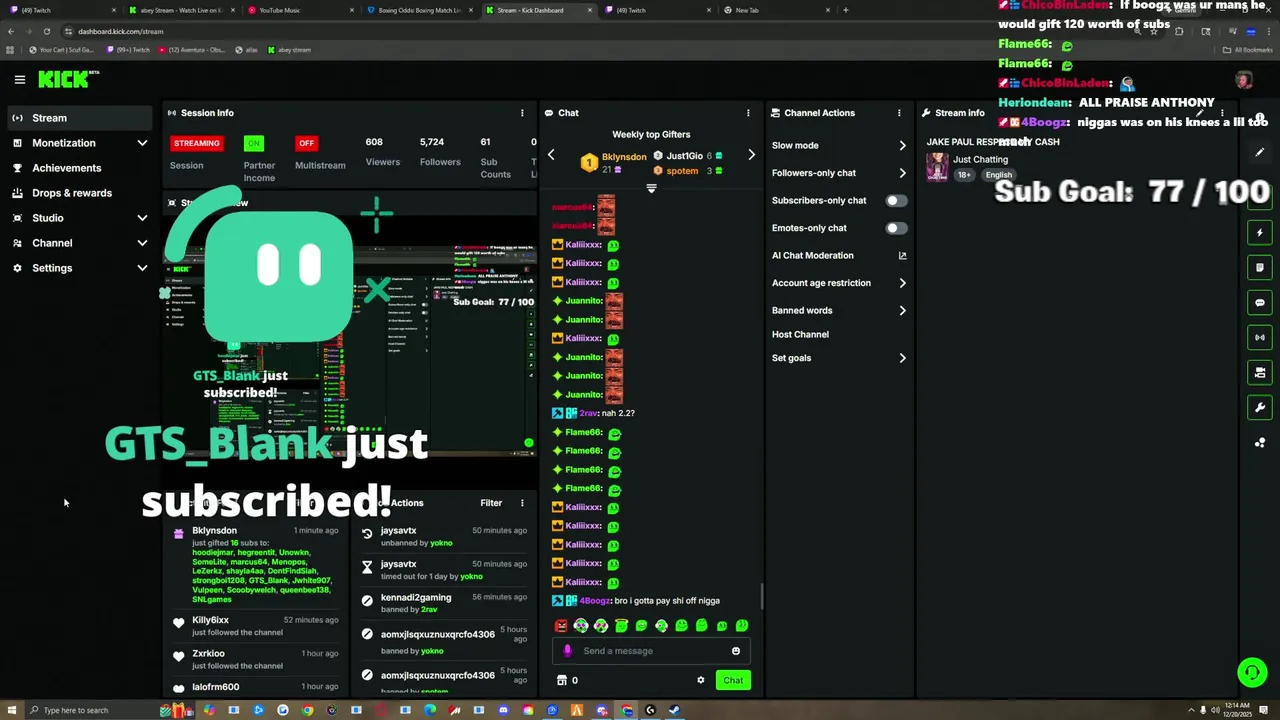Open the emoji picker in chat input

pos(736,651)
